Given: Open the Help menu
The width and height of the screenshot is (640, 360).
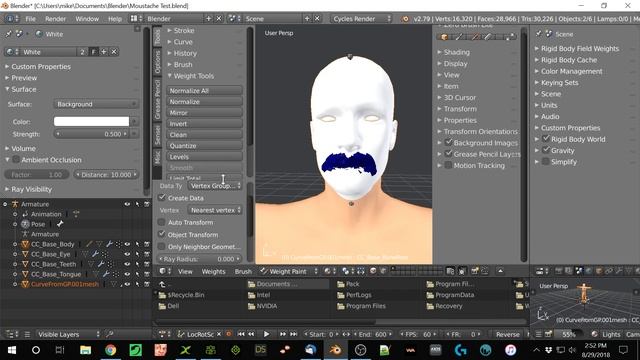Looking at the screenshot, I should [x=115, y=19].
